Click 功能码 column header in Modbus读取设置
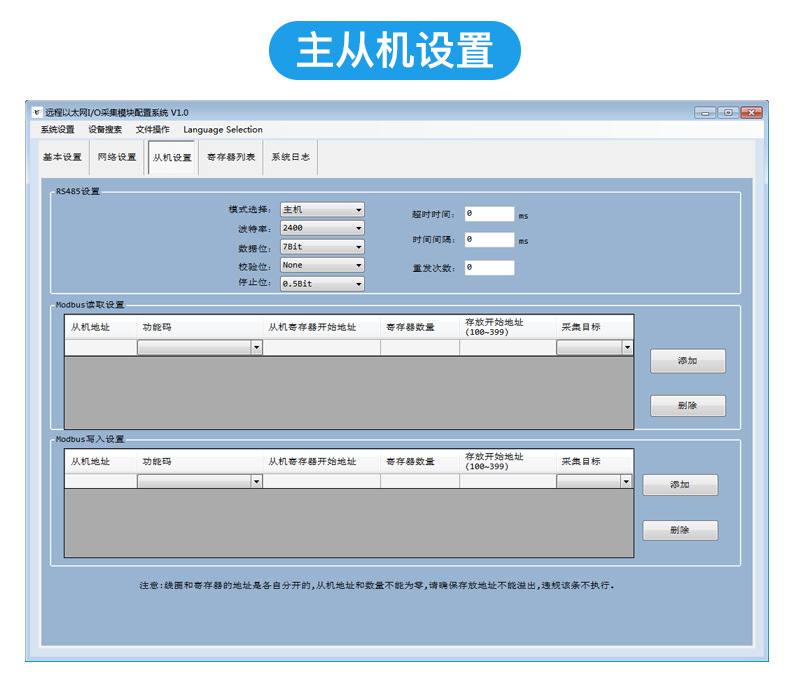 click(200, 327)
